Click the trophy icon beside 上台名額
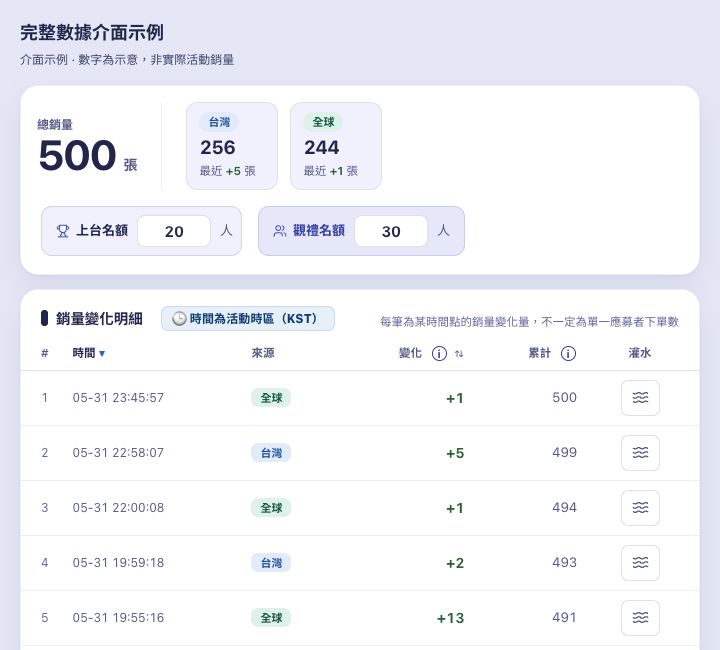Viewport: 720px width, 650px height. click(63, 231)
